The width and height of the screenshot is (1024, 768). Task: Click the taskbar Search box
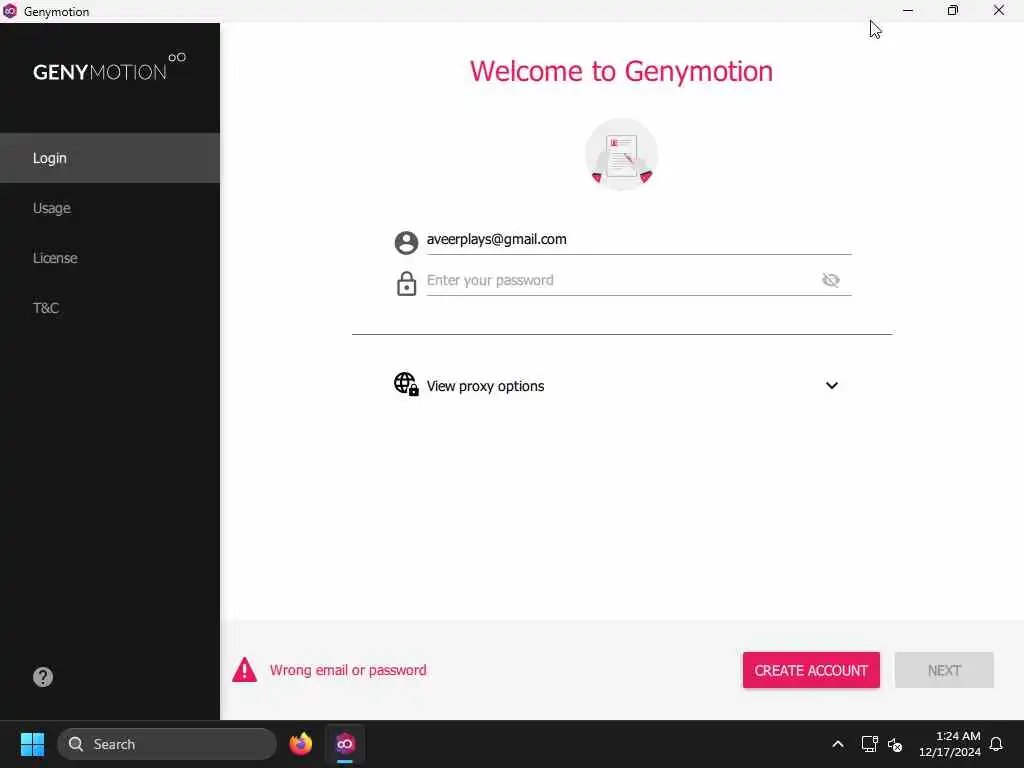[167, 744]
